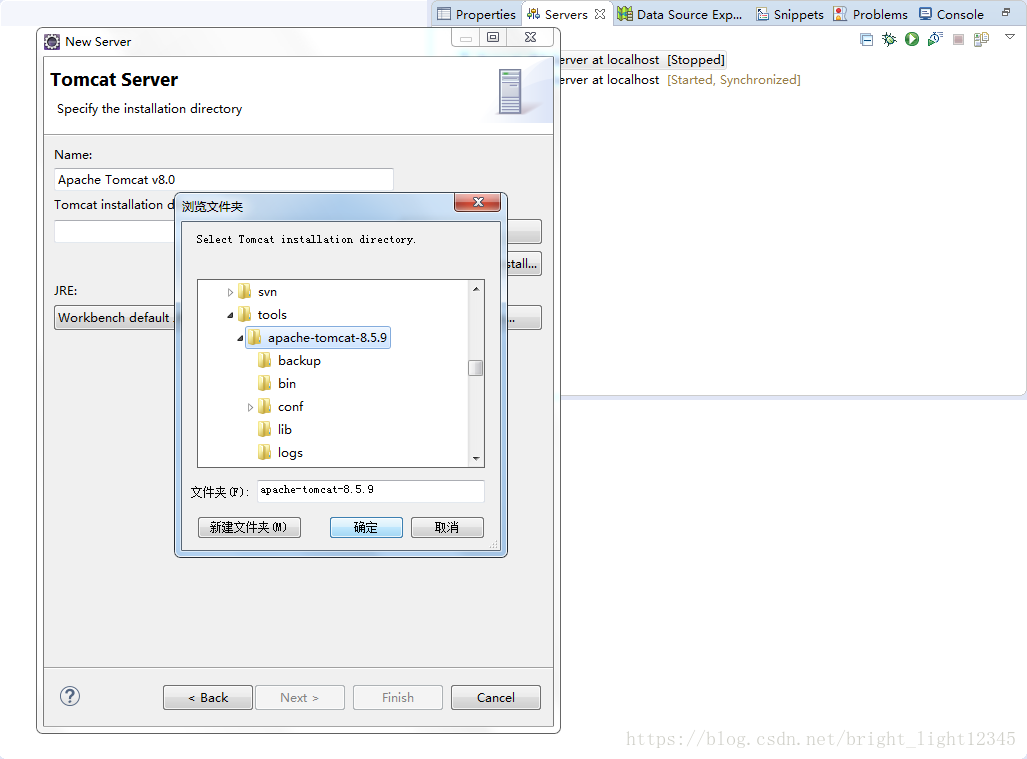Viewport: 1027px width, 759px height.
Task: Expand the conf folder node
Action: coord(250,407)
